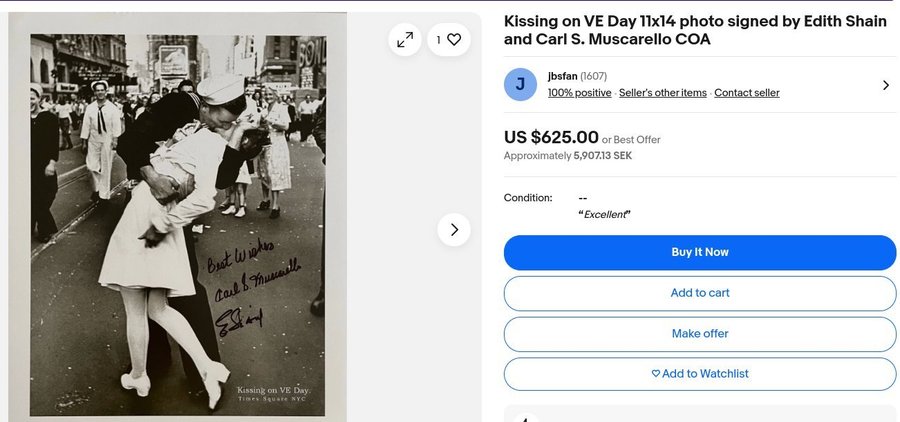Click the approximate 5,907.13 SEK amount
The height and width of the screenshot is (422, 900).
603,156
